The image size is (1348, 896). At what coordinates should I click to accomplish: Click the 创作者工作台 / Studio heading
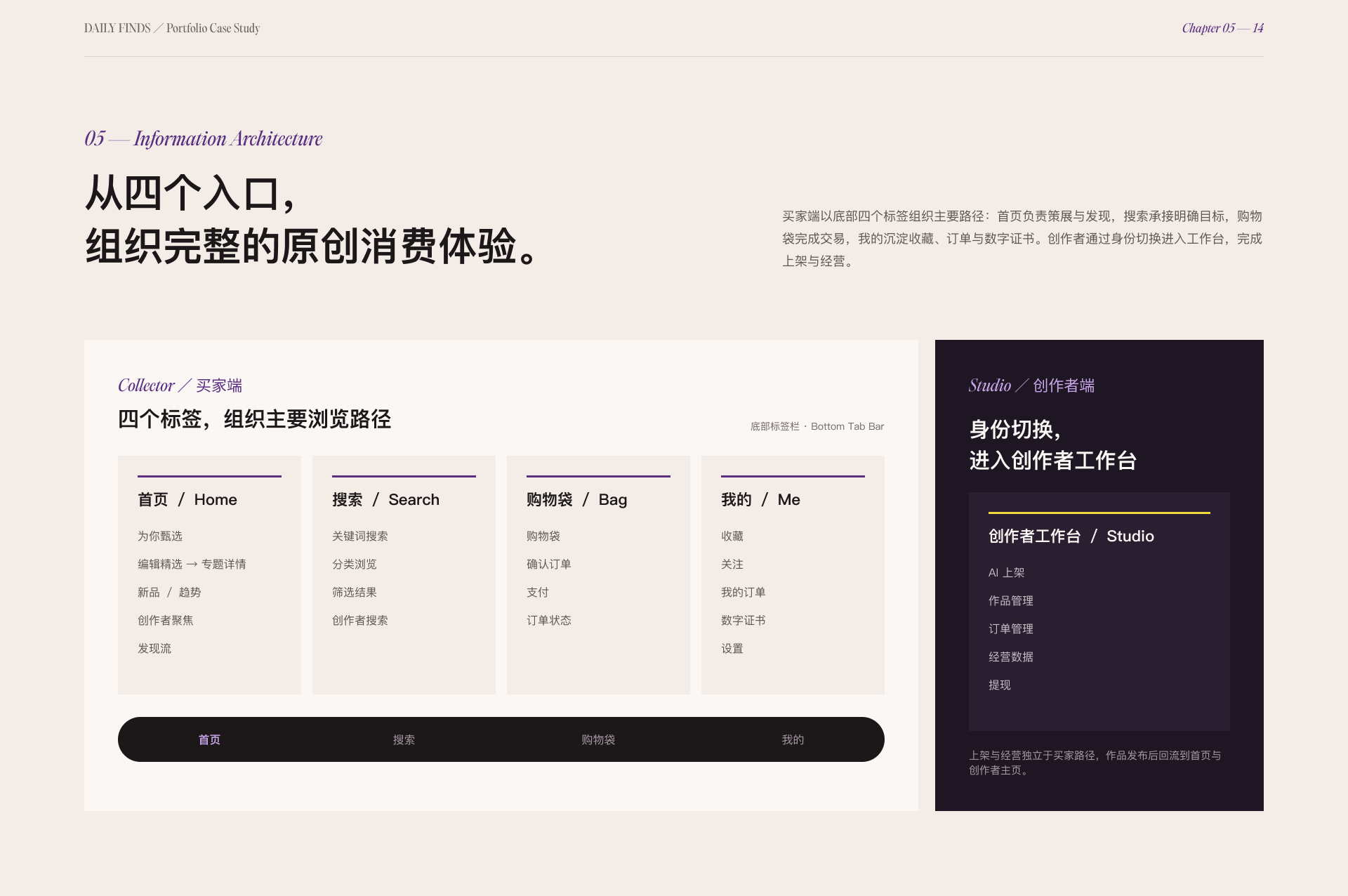point(1071,536)
